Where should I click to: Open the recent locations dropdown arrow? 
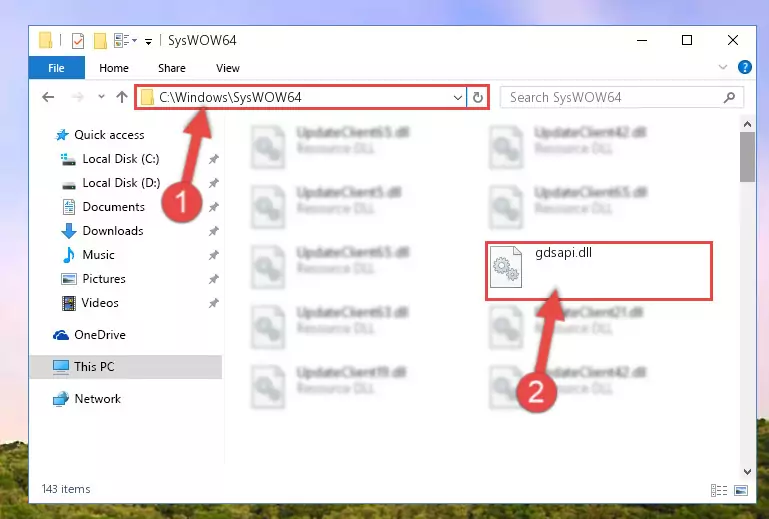click(101, 97)
